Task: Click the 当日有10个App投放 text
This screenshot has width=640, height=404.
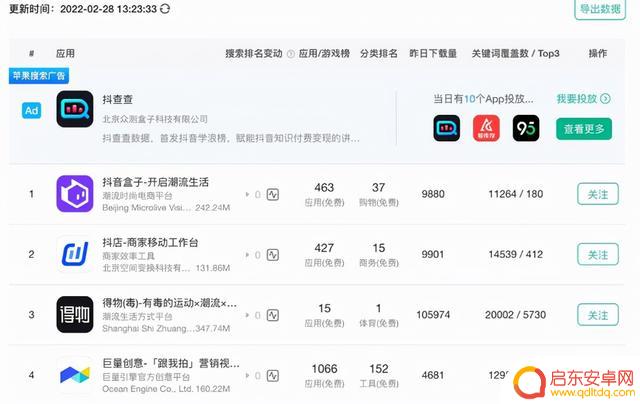Action: click(x=483, y=99)
